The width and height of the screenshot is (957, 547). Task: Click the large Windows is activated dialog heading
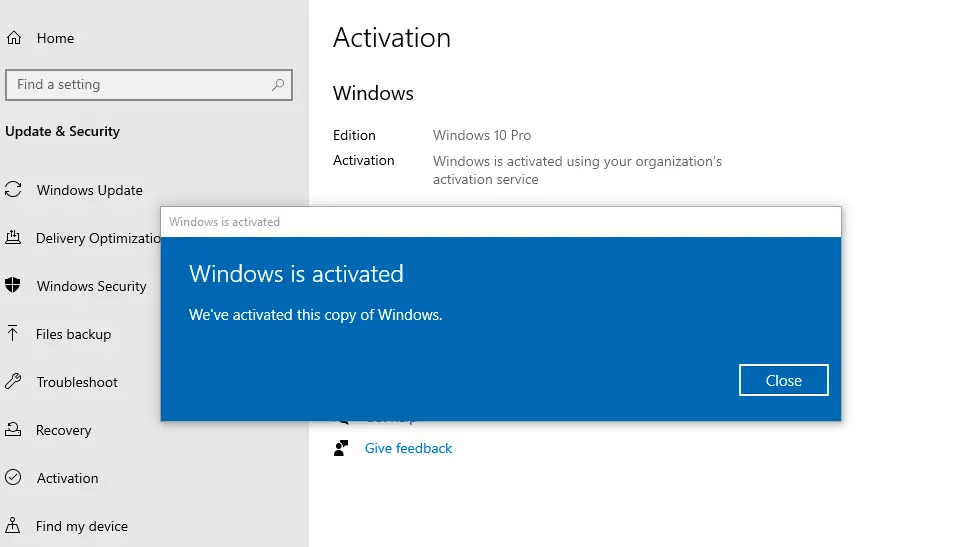click(x=296, y=274)
